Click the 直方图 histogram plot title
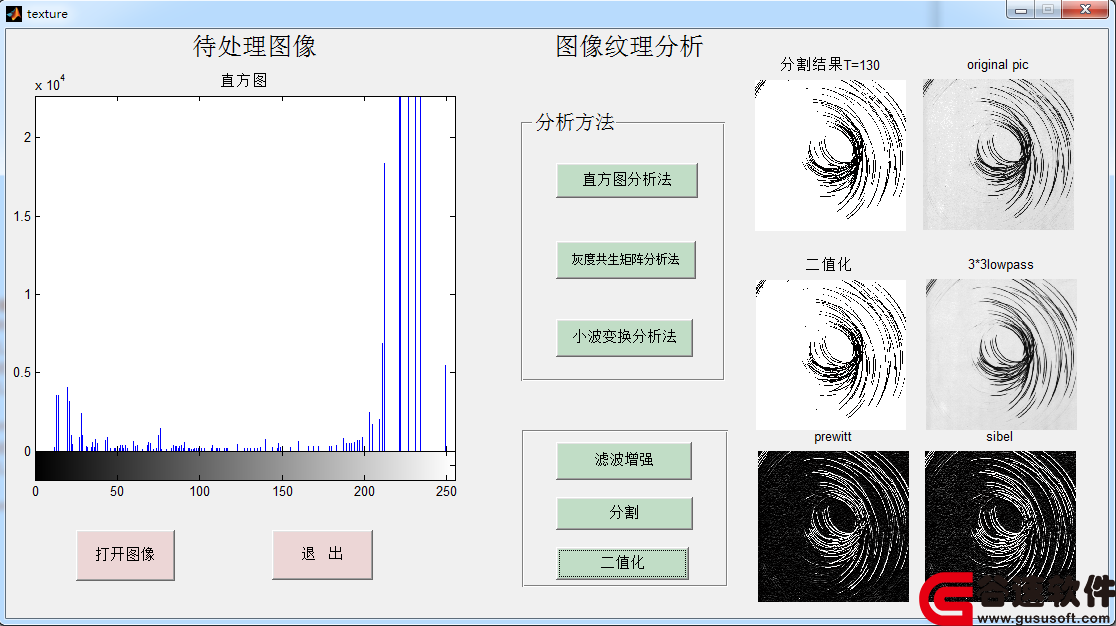 click(x=243, y=80)
